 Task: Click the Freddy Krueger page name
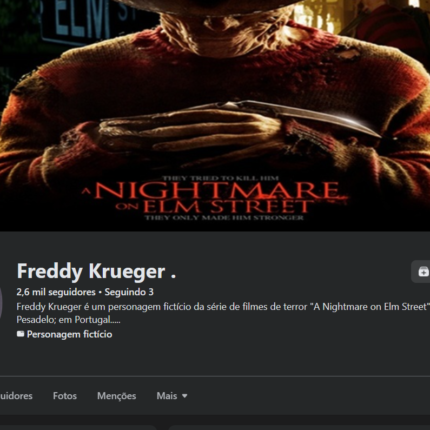[96, 271]
